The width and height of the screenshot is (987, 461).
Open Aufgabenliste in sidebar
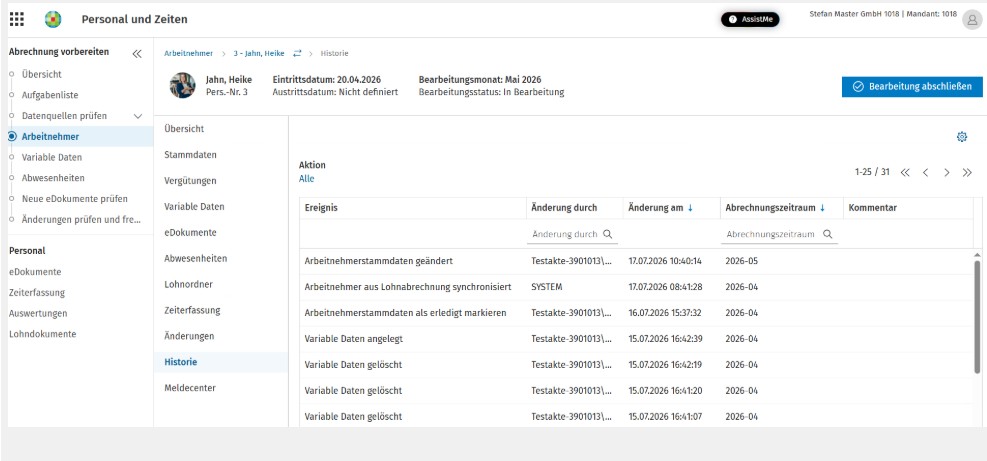click(50, 95)
